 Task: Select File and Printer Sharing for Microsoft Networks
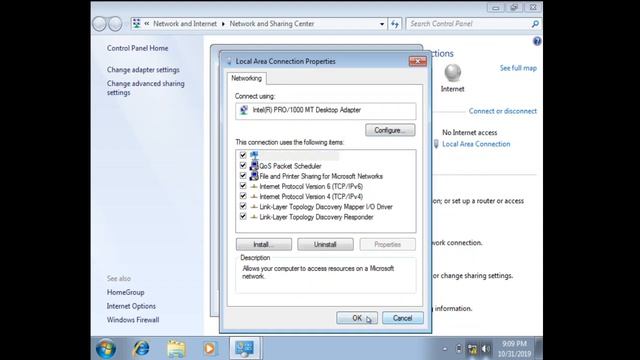(x=321, y=176)
